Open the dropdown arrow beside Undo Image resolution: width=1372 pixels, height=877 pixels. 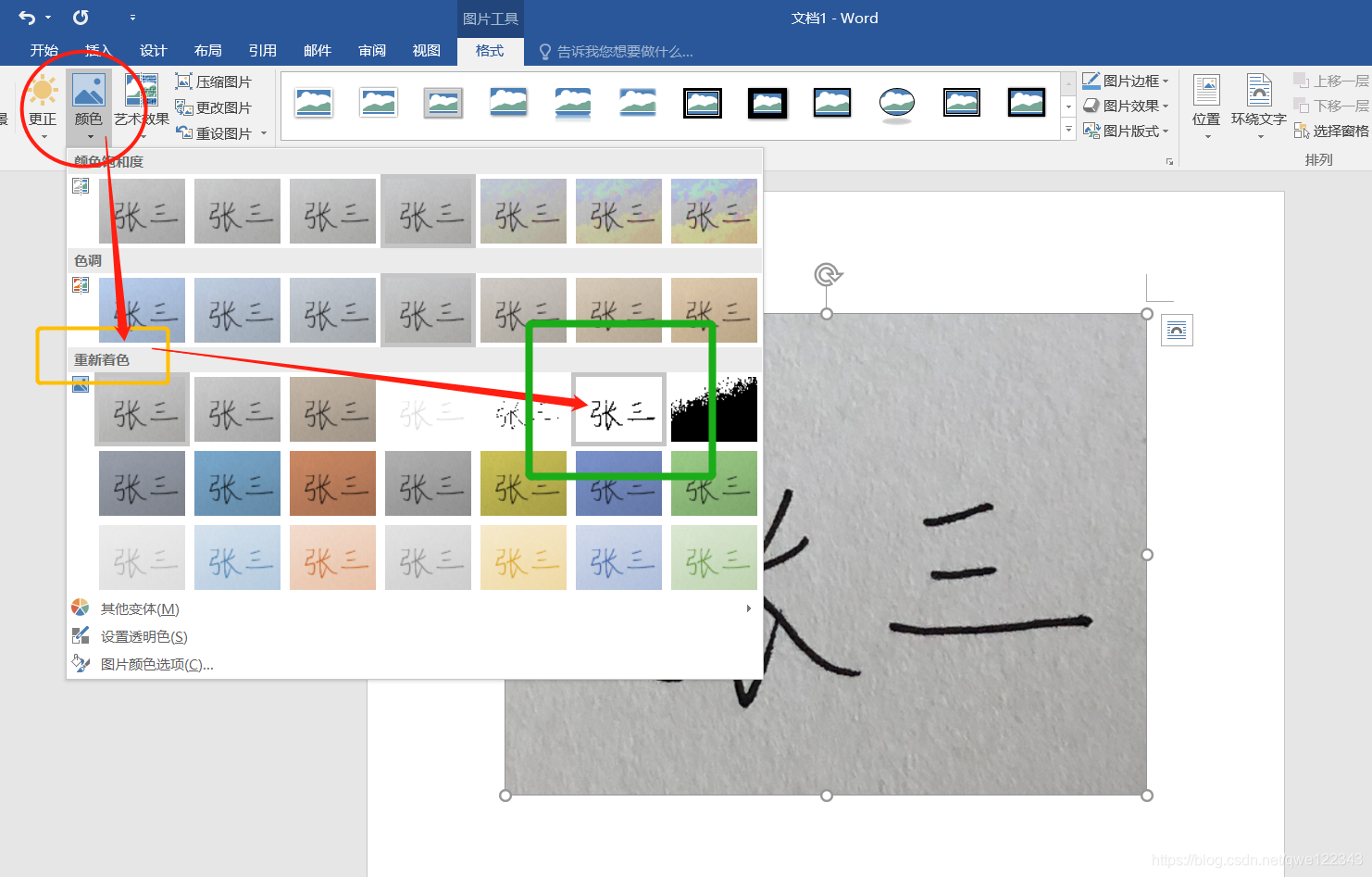click(48, 18)
